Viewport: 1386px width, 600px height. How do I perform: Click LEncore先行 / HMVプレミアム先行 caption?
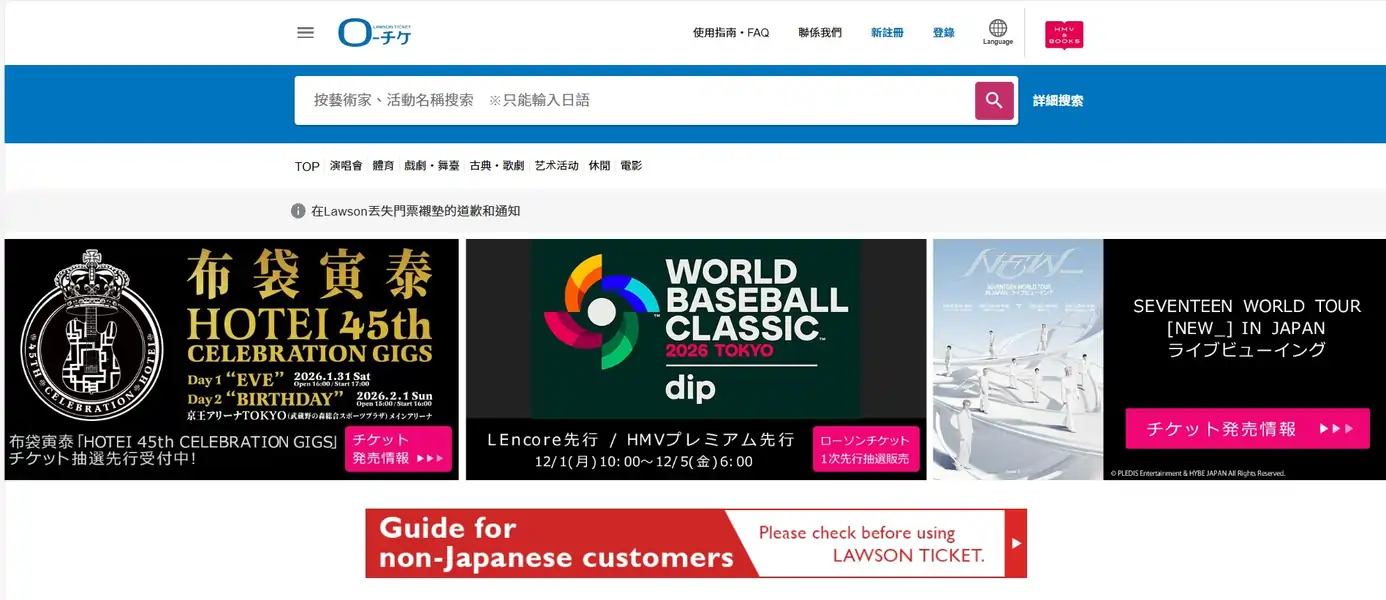pos(640,439)
